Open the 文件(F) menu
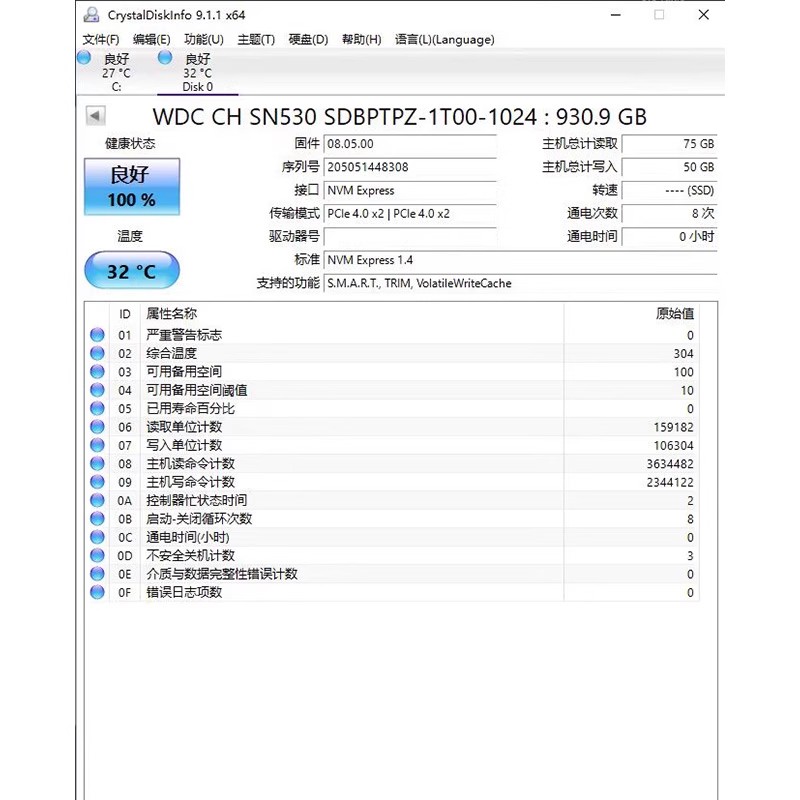The image size is (800, 800). (x=101, y=39)
